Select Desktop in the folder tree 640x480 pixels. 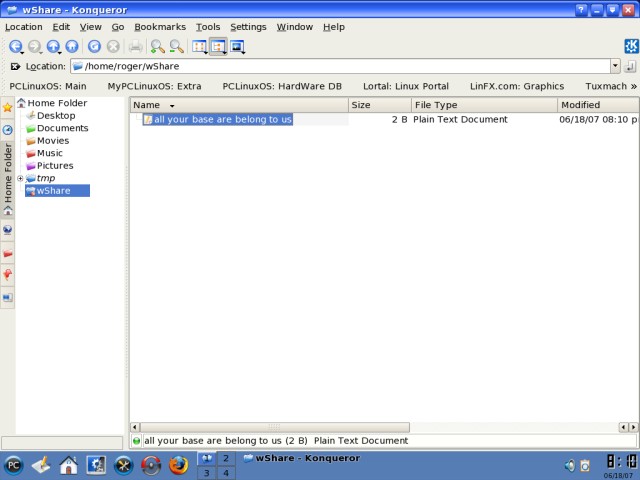[x=56, y=116]
